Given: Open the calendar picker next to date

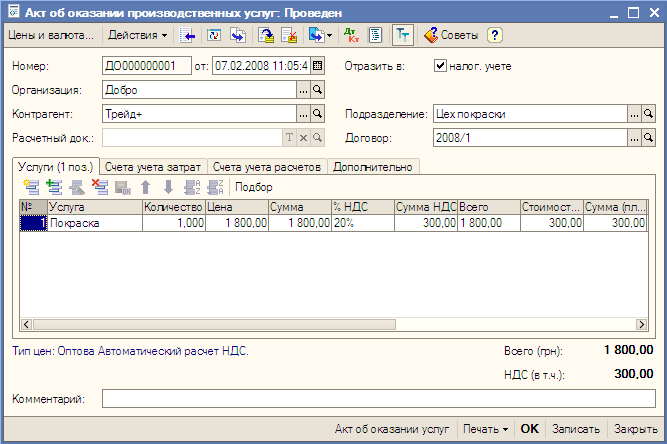Looking at the screenshot, I should 318,67.
